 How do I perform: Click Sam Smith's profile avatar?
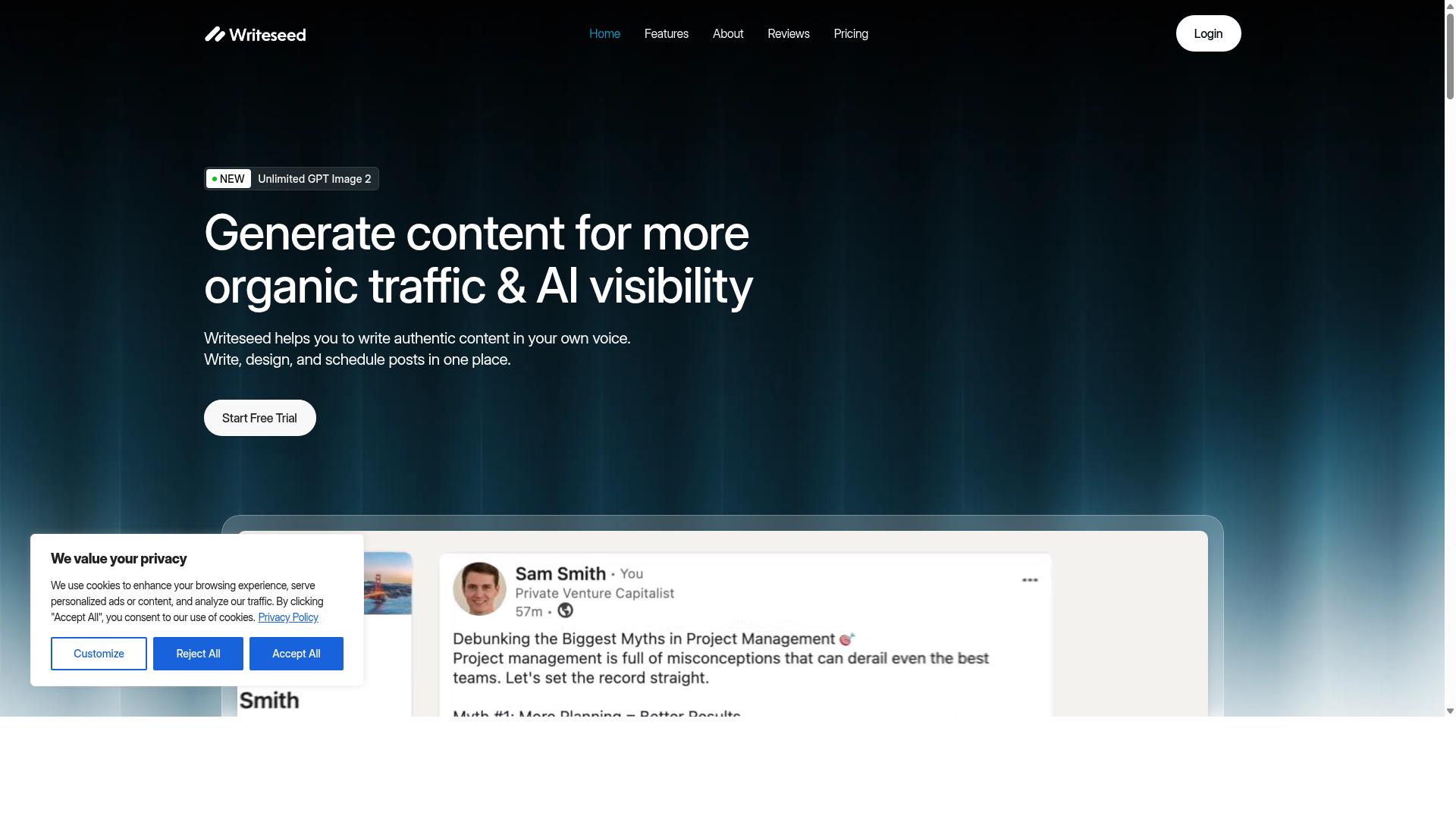point(479,588)
